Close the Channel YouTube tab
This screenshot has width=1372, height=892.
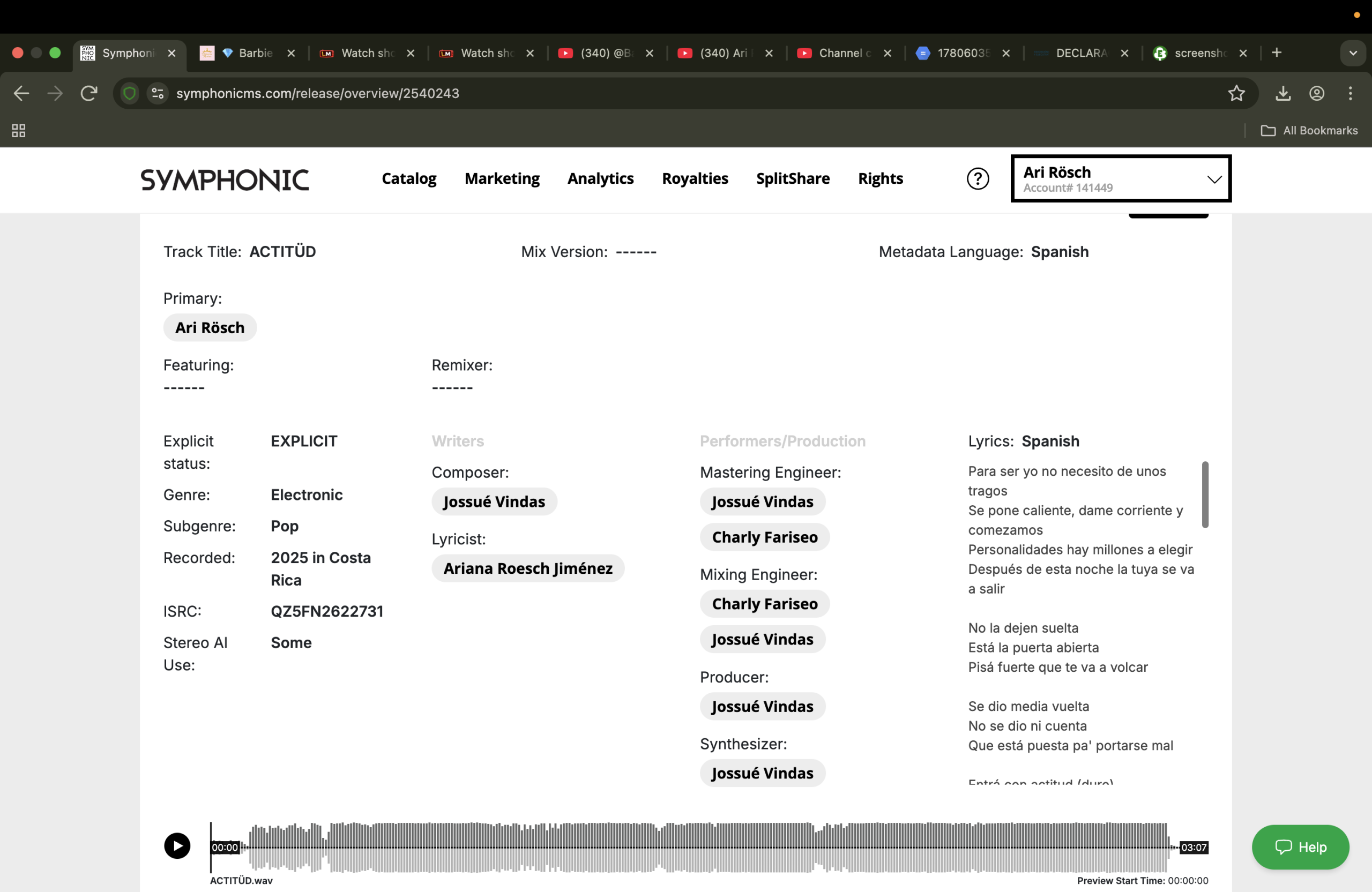pos(888,53)
